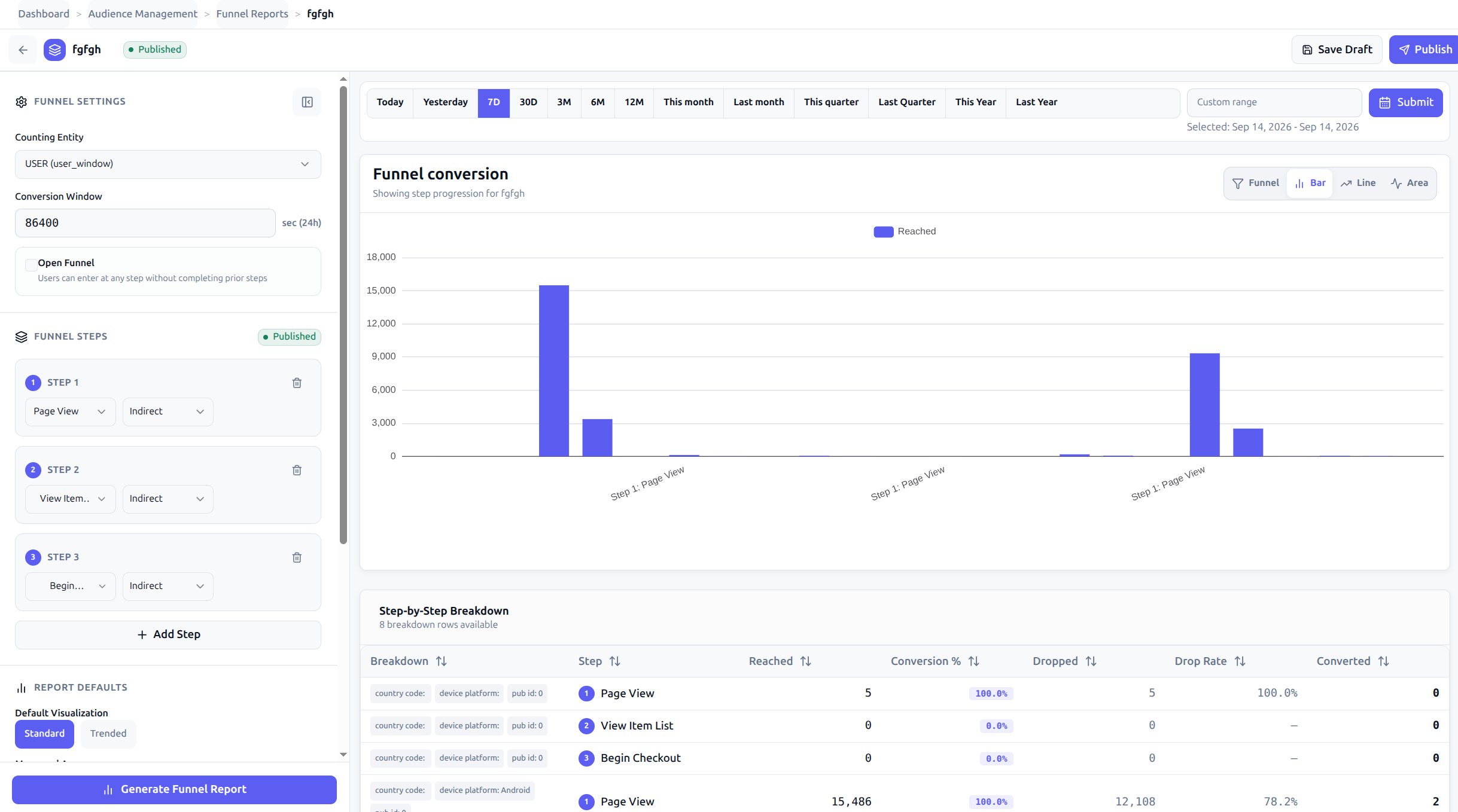
Task: Delete Step 3 with trash icon
Action: (297, 557)
